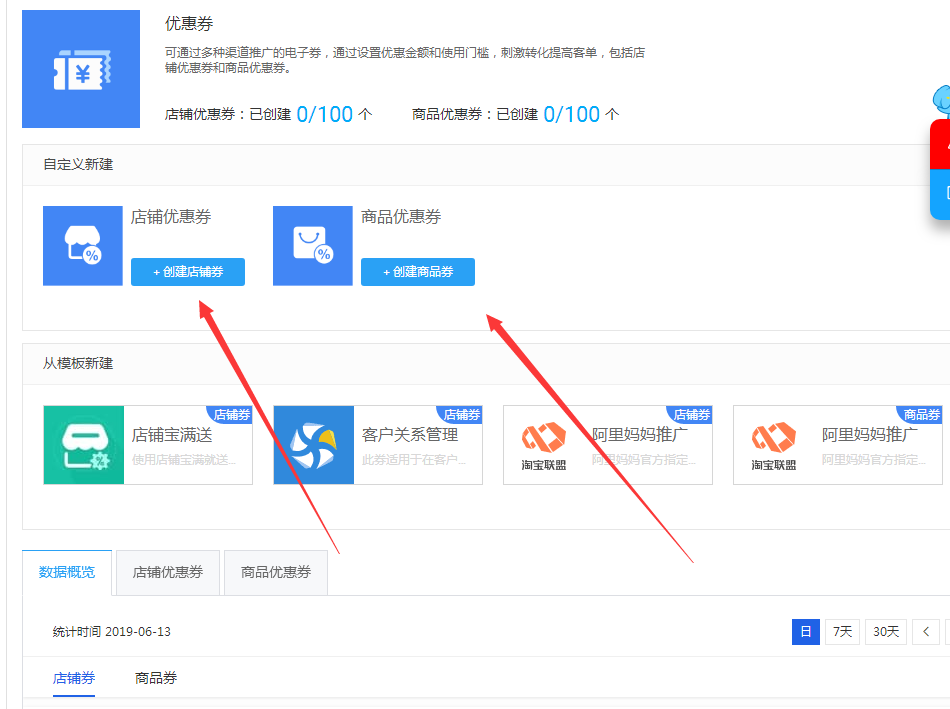Select the 商品券 sub-tab
This screenshot has width=950, height=709.
[x=156, y=679]
